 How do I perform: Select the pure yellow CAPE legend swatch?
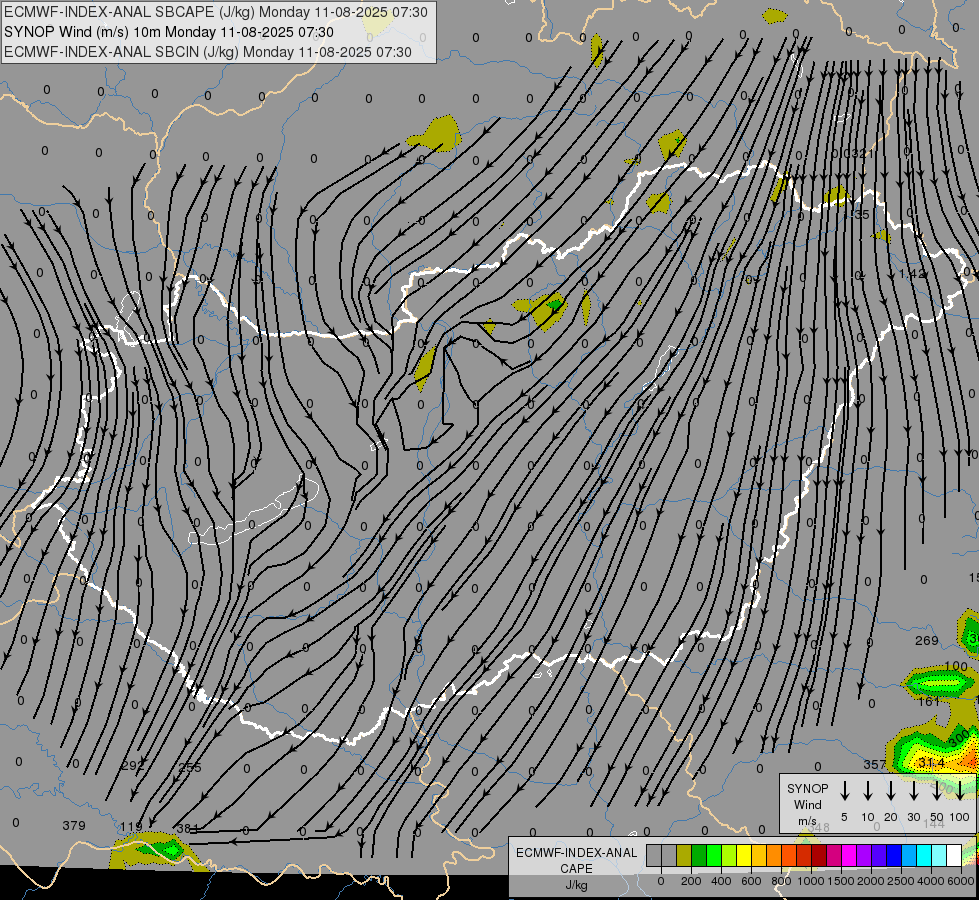[744, 856]
